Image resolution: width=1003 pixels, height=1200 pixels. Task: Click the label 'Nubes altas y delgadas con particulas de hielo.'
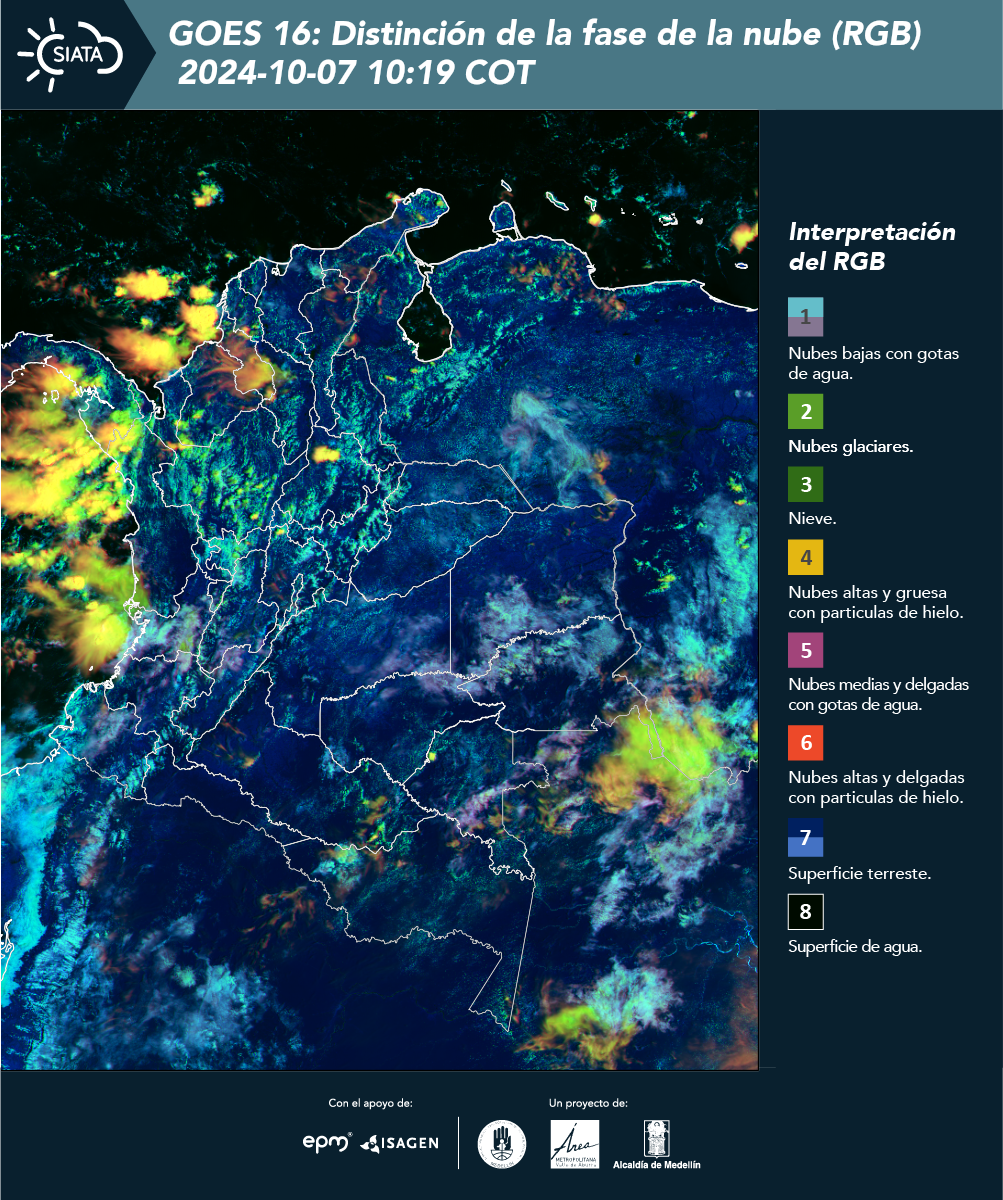(876, 788)
